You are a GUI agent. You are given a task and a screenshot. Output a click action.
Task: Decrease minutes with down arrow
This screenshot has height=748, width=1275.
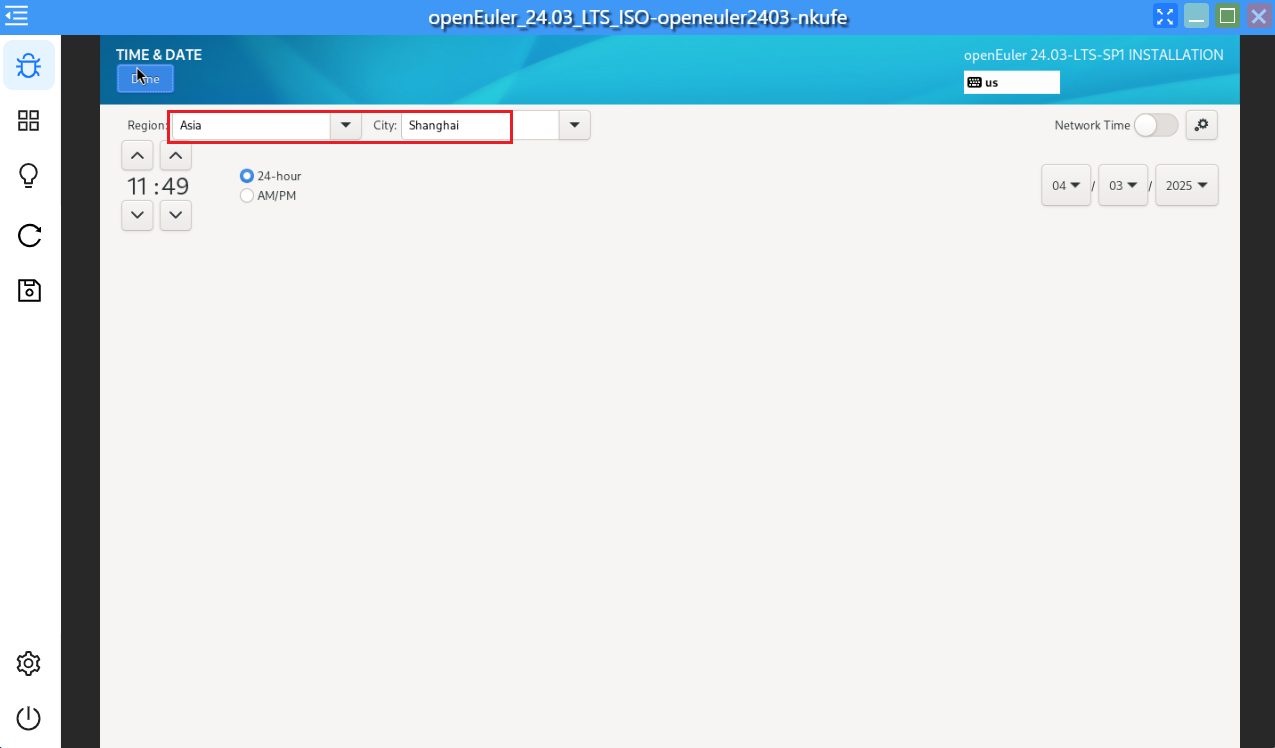[176, 215]
